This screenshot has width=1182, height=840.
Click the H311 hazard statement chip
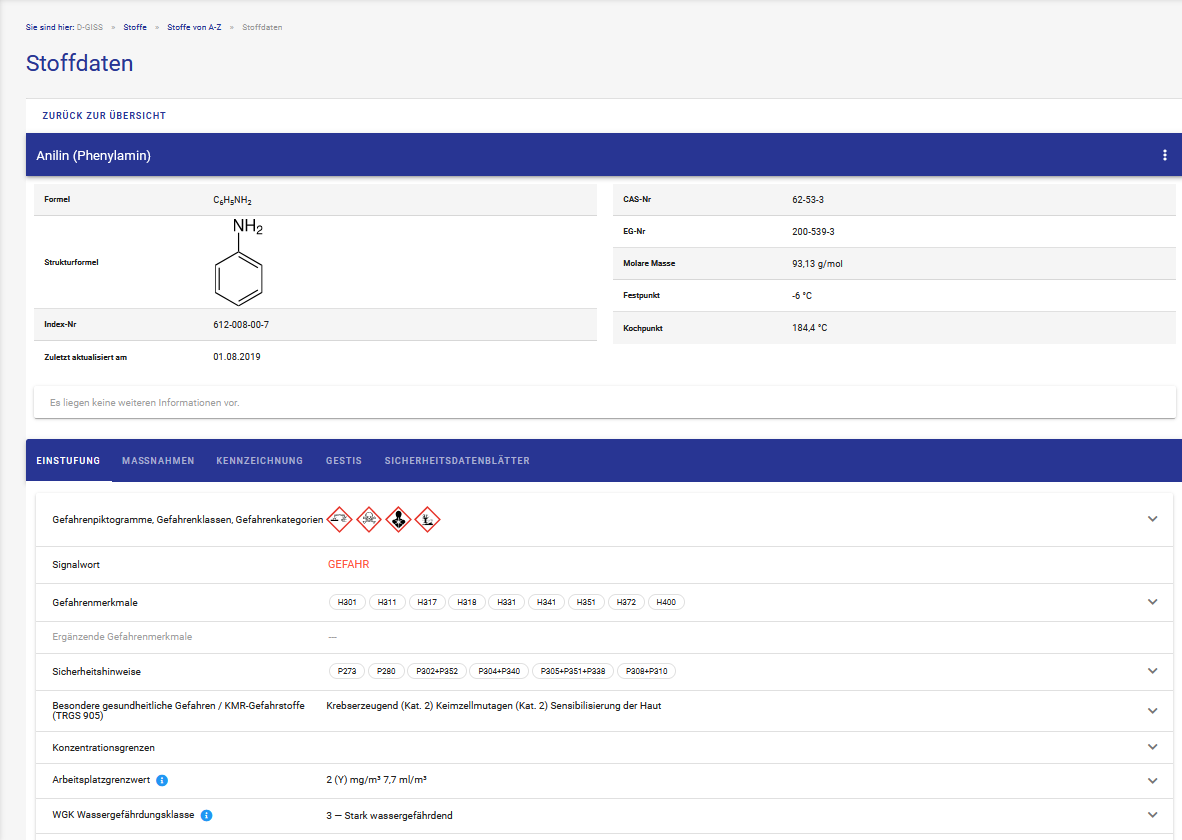(387, 602)
